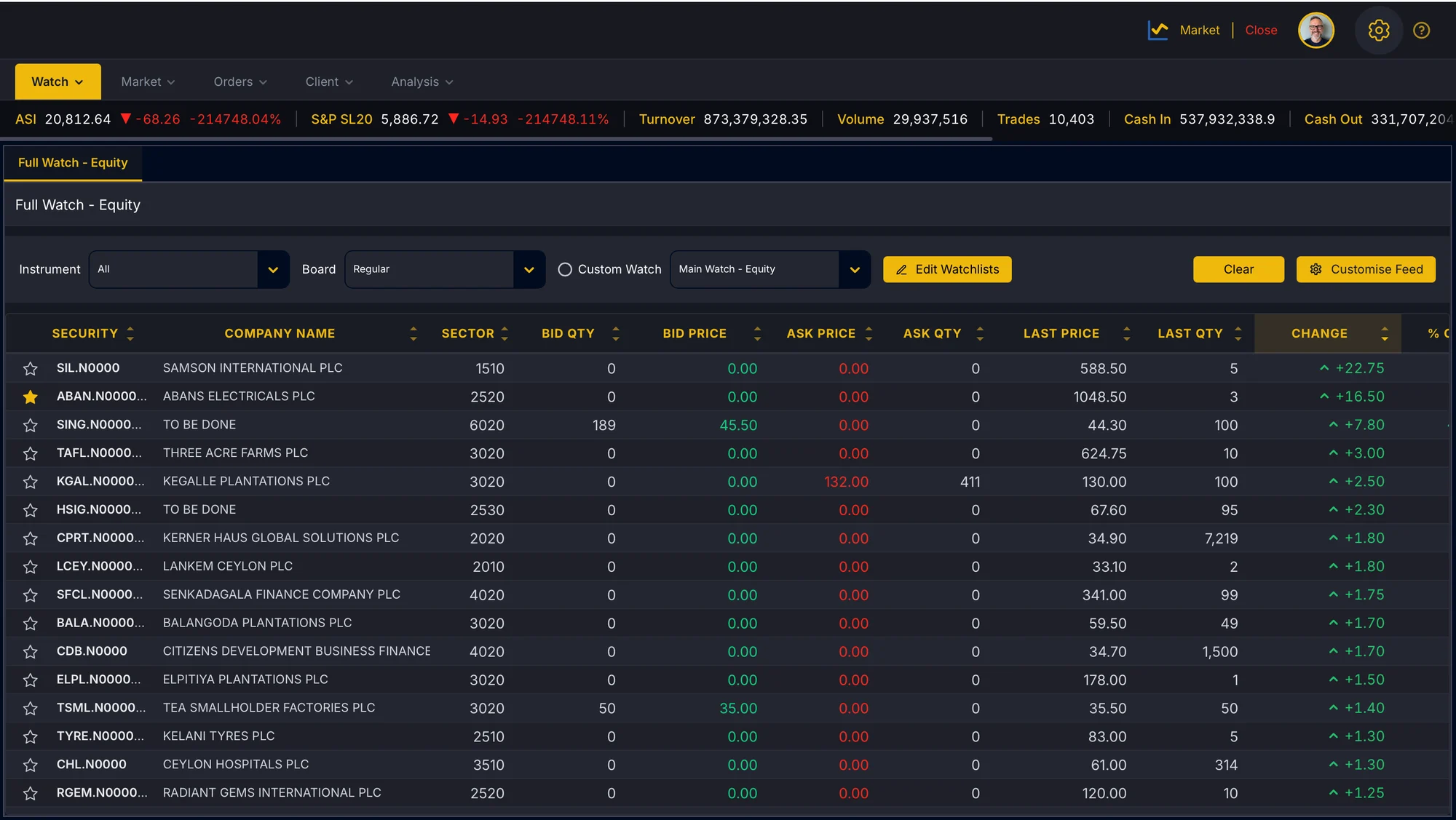The image size is (1456, 820).
Task: Sort by BID PRICE column arrows
Action: click(757, 333)
